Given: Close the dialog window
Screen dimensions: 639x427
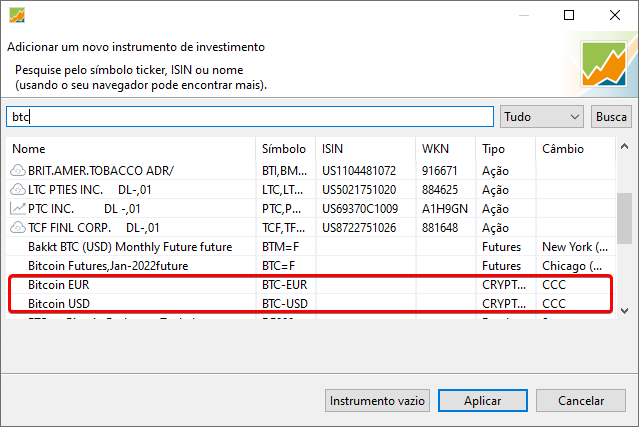Looking at the screenshot, I should click(x=615, y=15).
